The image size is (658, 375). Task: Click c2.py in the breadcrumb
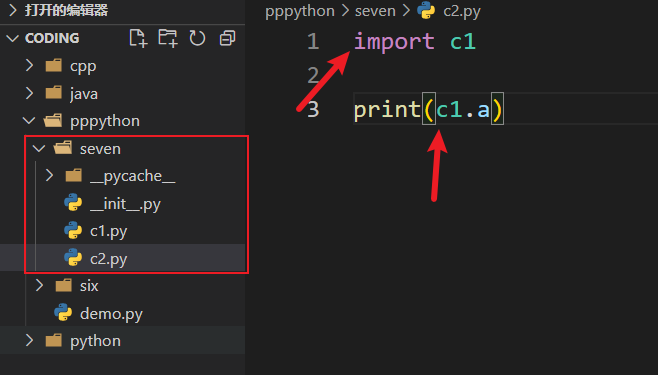[x=462, y=11]
